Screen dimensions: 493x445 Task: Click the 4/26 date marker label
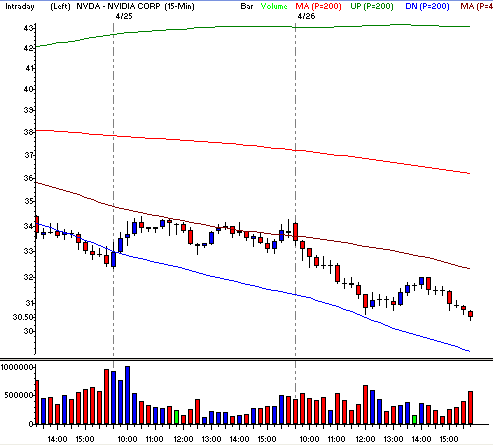(306, 16)
